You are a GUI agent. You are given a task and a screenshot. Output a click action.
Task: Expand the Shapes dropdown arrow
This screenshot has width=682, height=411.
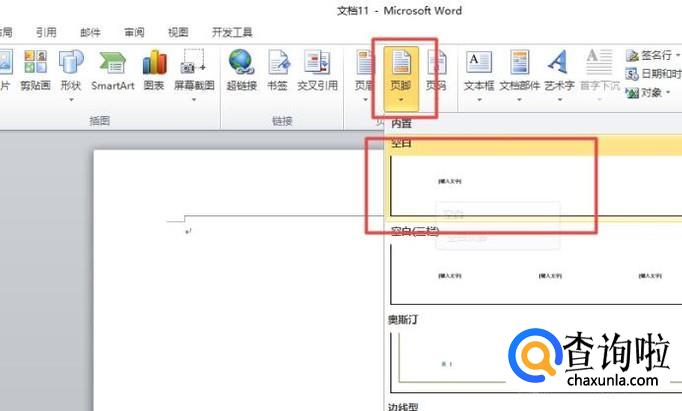71,100
